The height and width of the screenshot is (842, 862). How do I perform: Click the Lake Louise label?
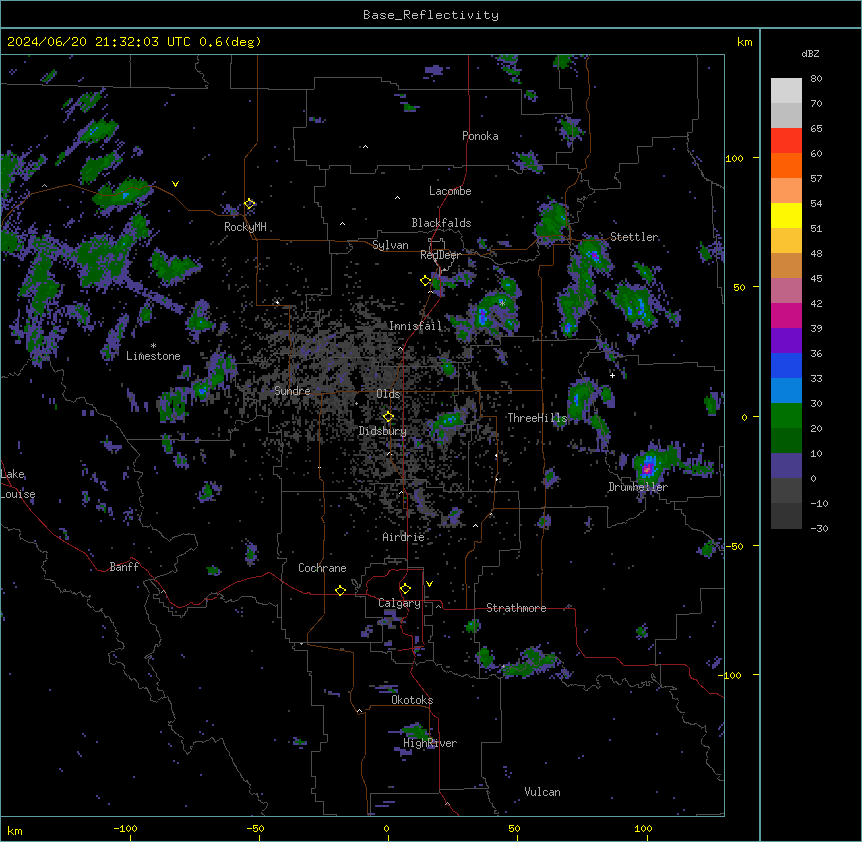coord(16,484)
